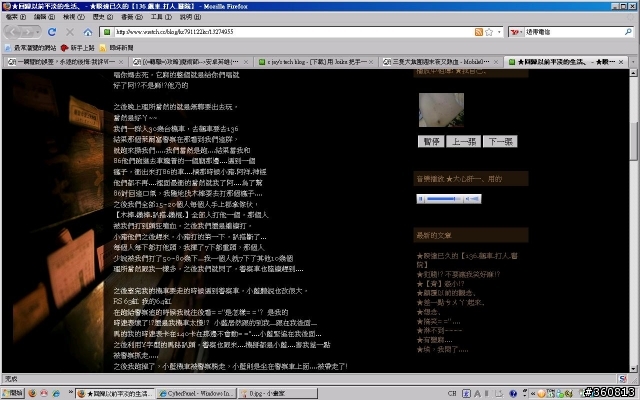
Task: Click the page scrollbar down arrow
Action: [633, 369]
